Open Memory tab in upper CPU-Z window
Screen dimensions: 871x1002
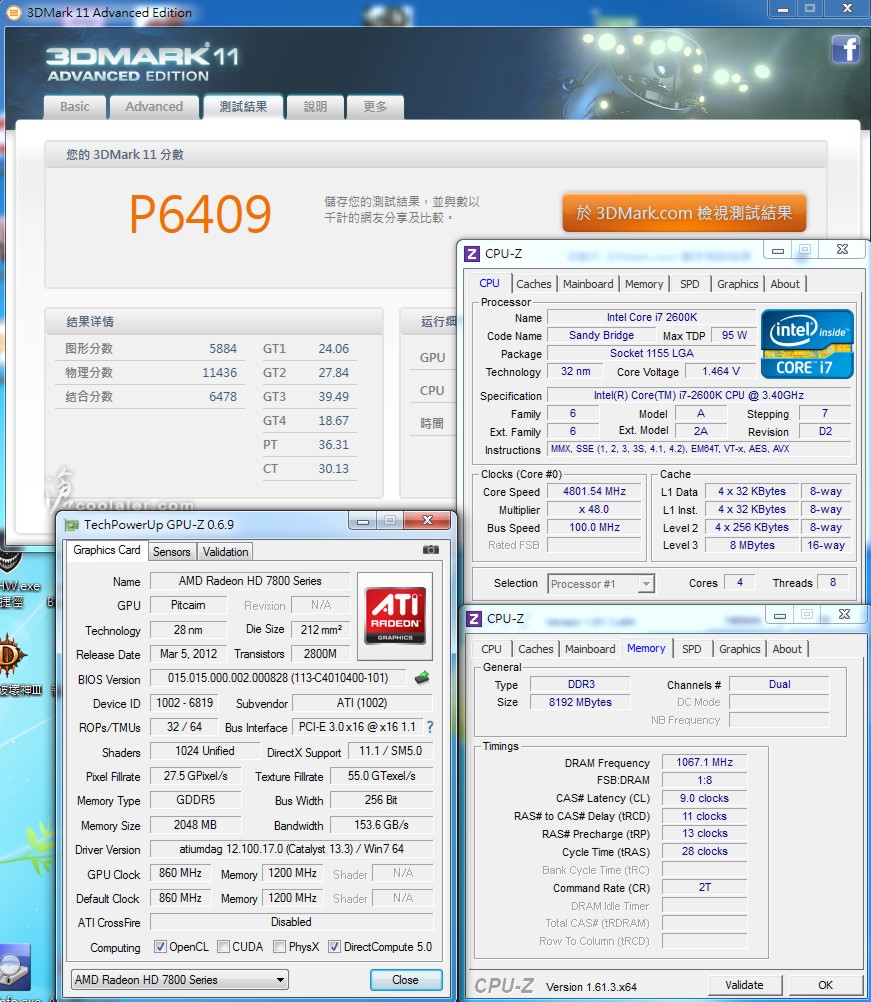pos(644,284)
